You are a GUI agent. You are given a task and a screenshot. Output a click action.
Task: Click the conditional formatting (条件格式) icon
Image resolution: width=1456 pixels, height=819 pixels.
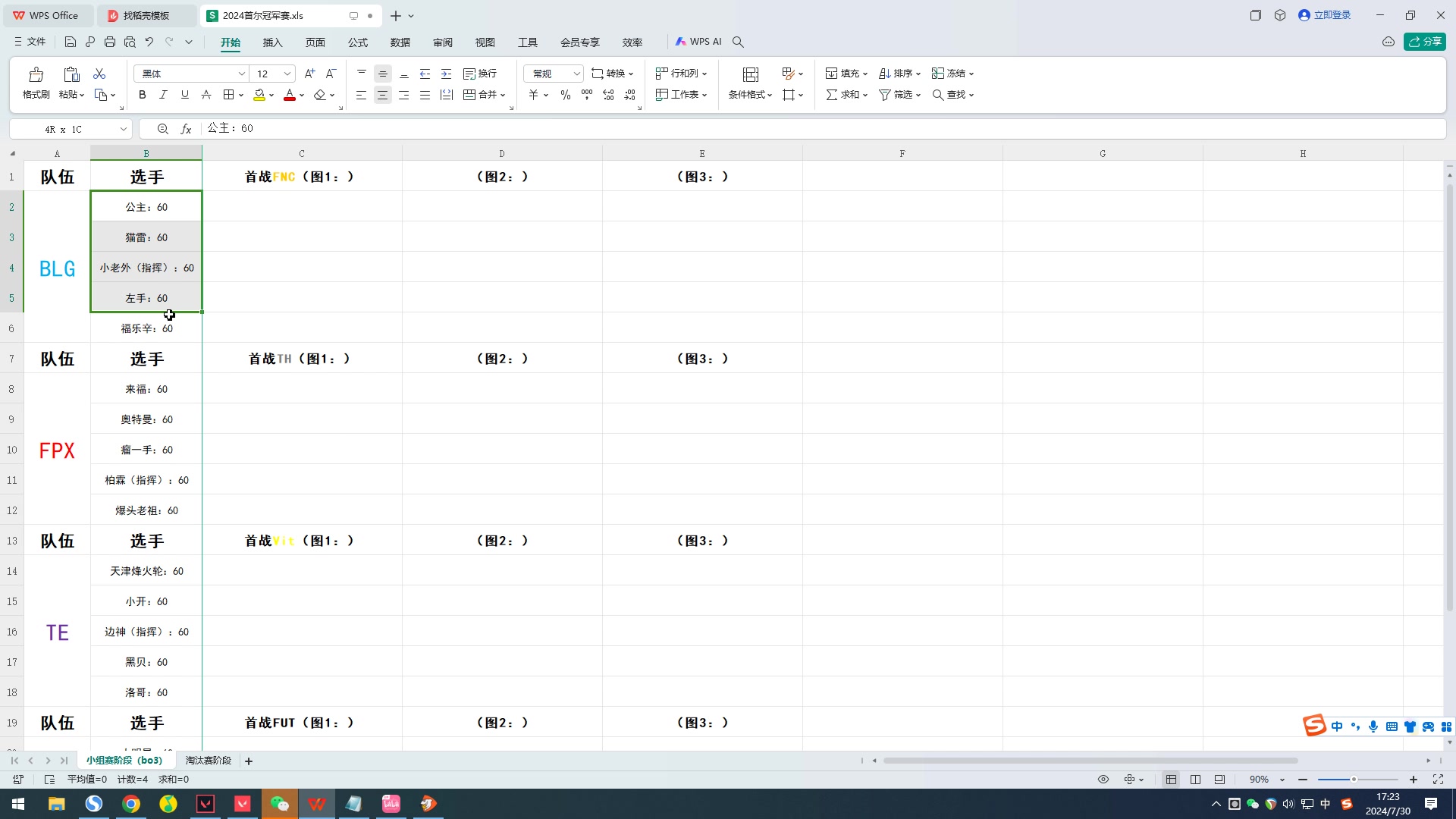point(751,74)
